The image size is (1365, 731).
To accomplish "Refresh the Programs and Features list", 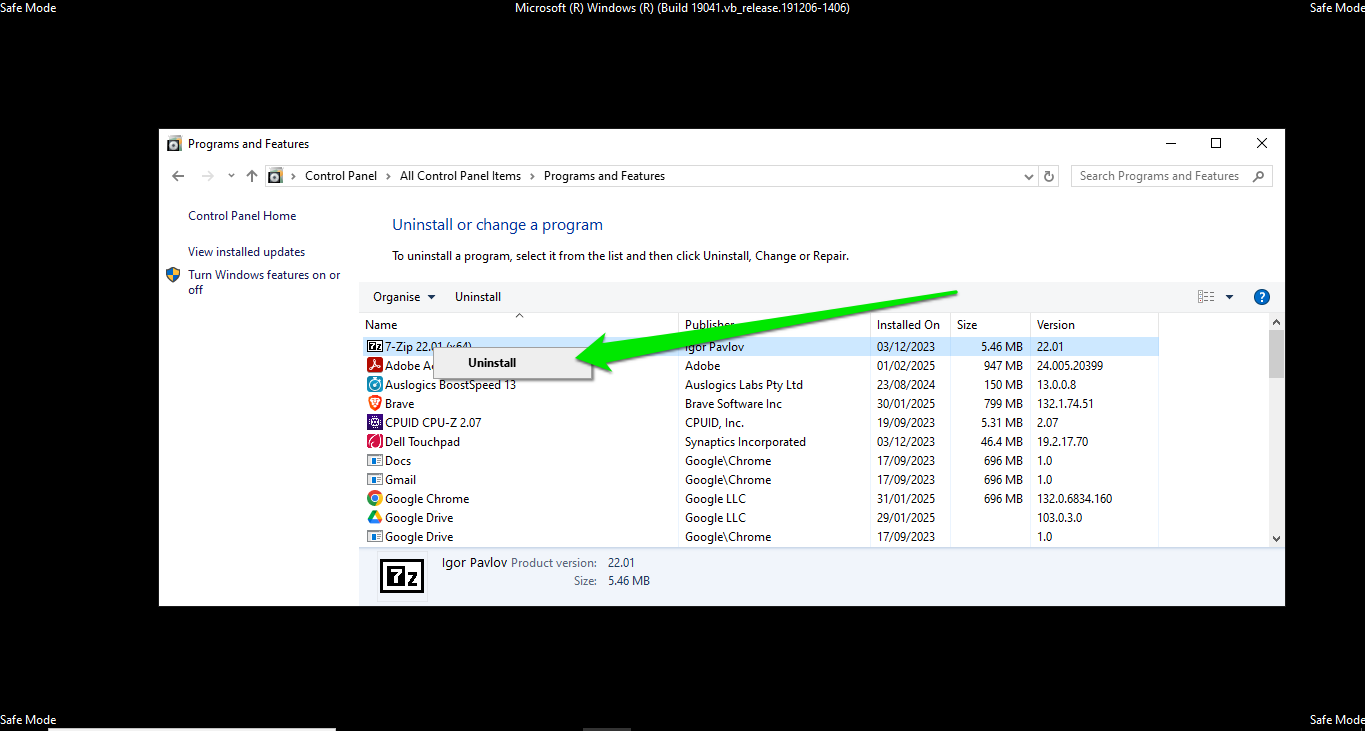I will tap(1049, 176).
